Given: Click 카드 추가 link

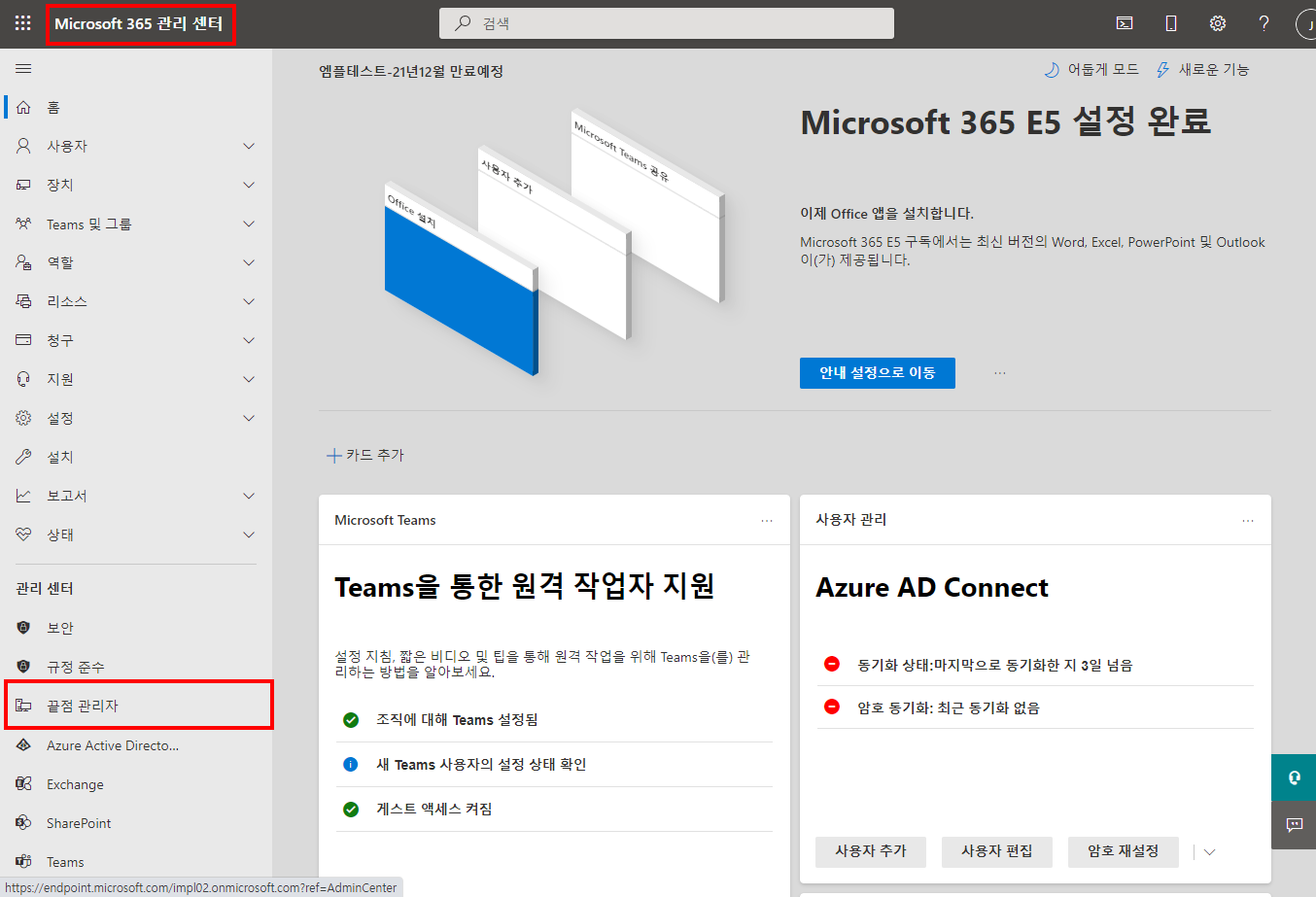Looking at the screenshot, I should tap(365, 455).
